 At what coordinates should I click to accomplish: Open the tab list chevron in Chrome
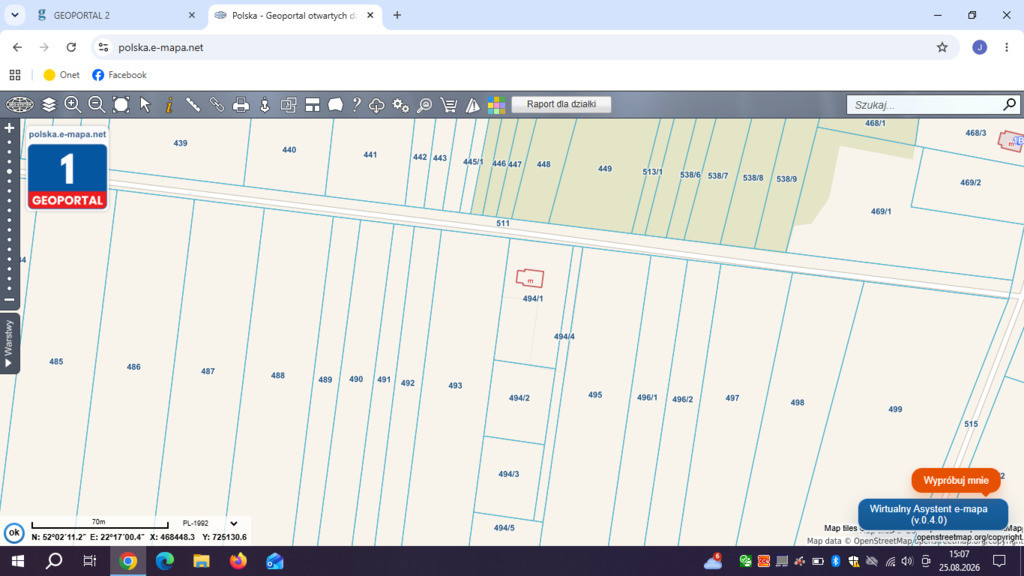14,15
